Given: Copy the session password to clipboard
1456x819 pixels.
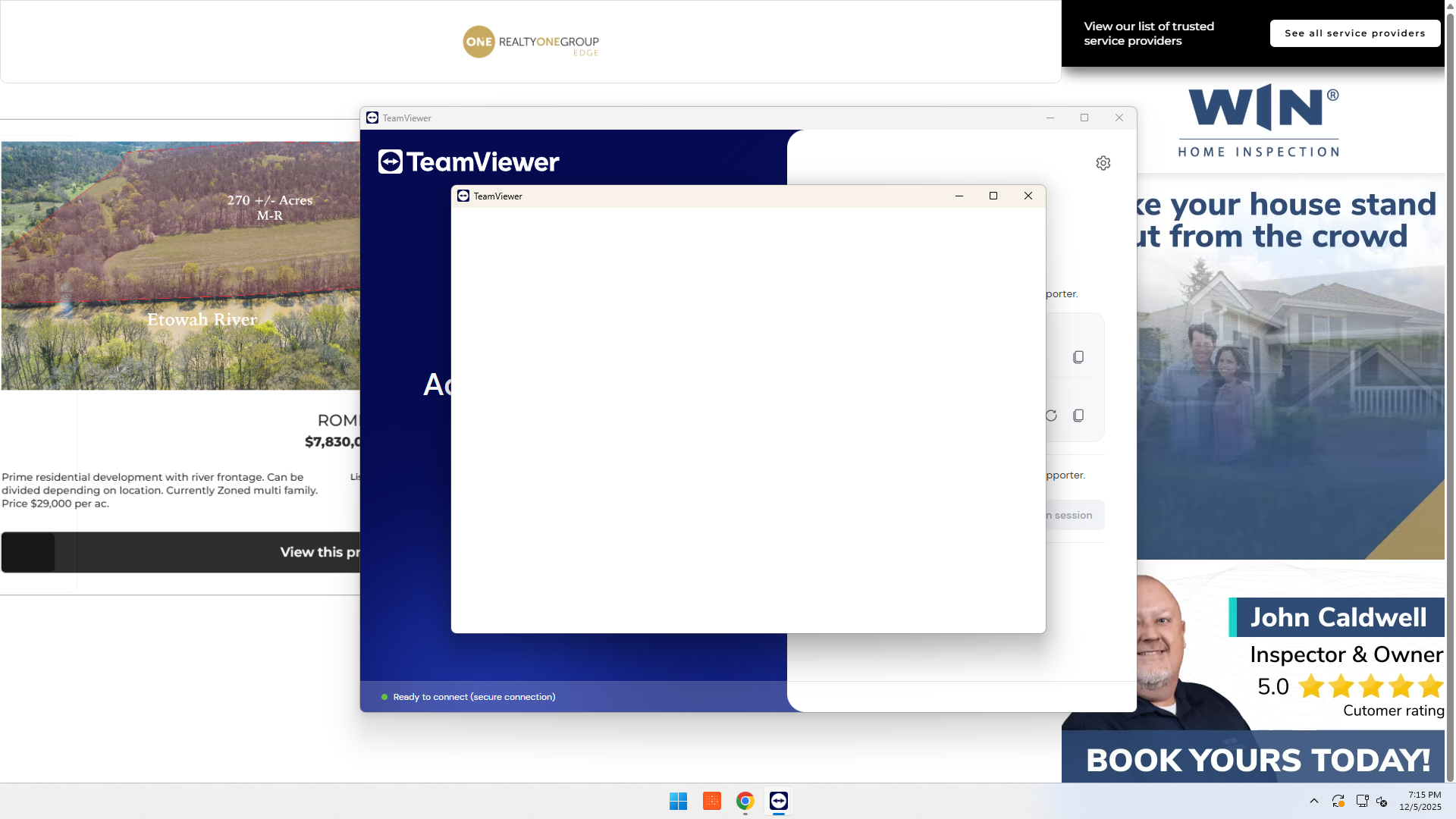Looking at the screenshot, I should pyautogui.click(x=1078, y=416).
